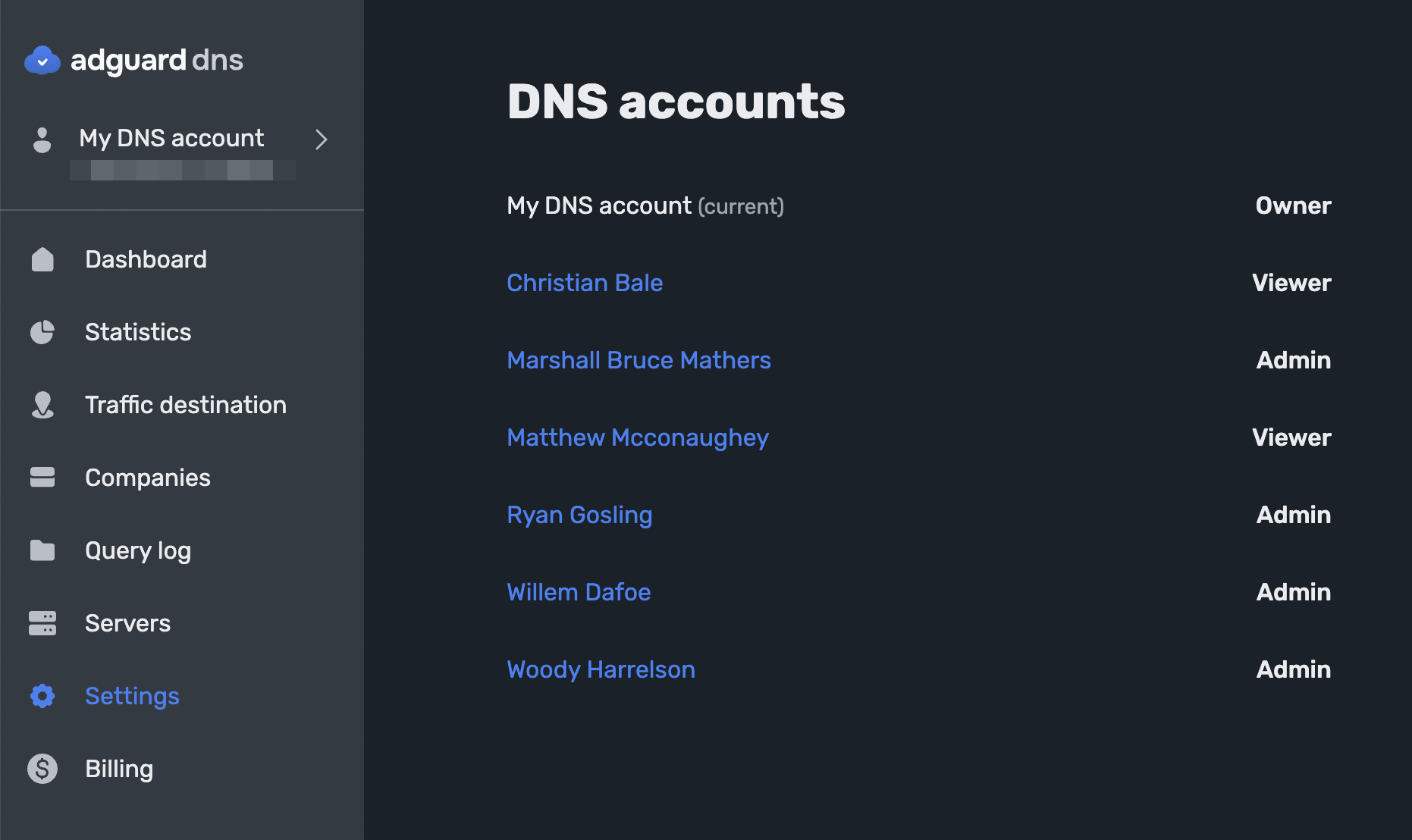
Task: Open the Woody Harrelson account
Action: (x=601, y=669)
